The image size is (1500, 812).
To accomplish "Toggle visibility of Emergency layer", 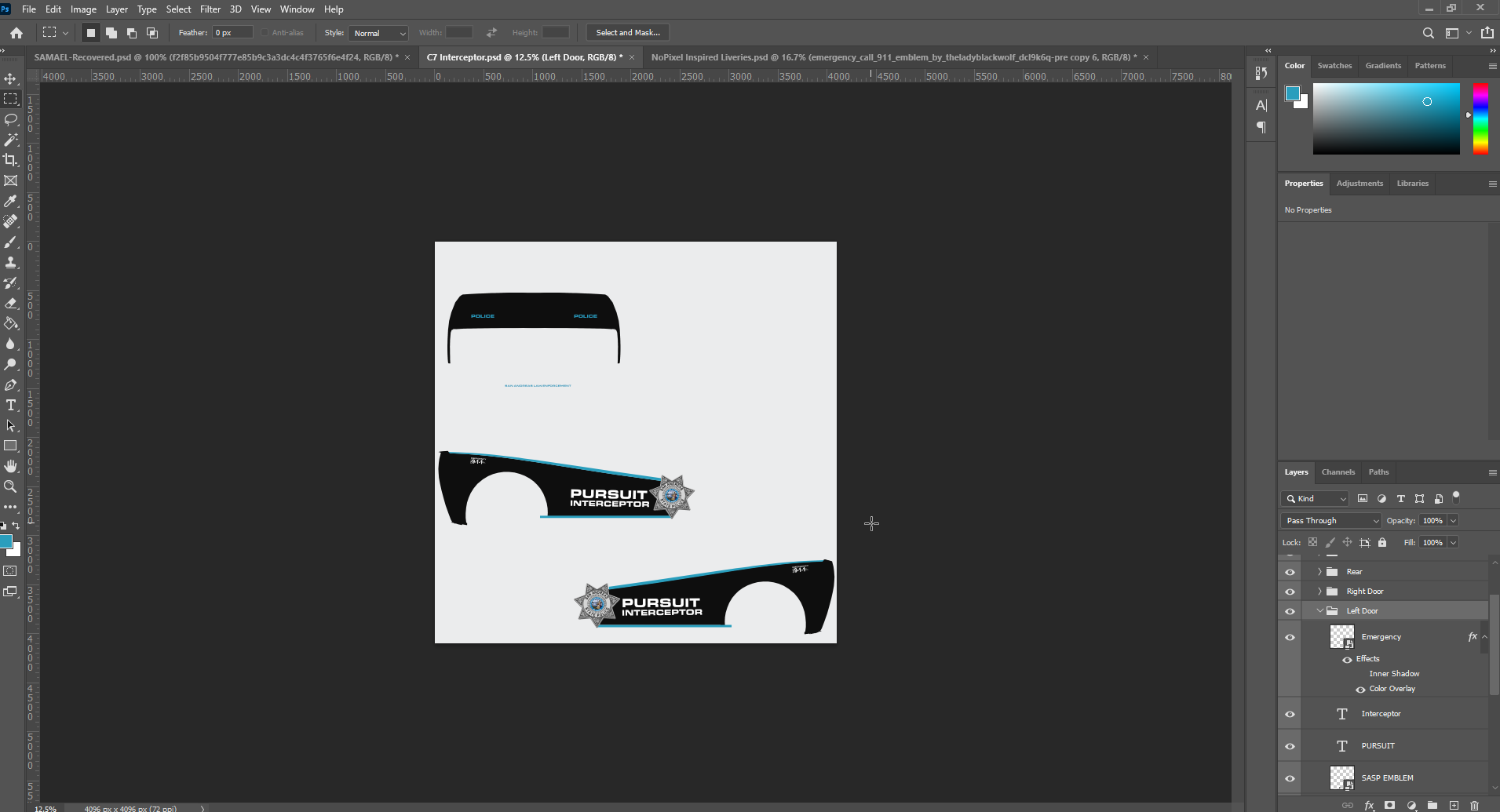I will point(1290,637).
